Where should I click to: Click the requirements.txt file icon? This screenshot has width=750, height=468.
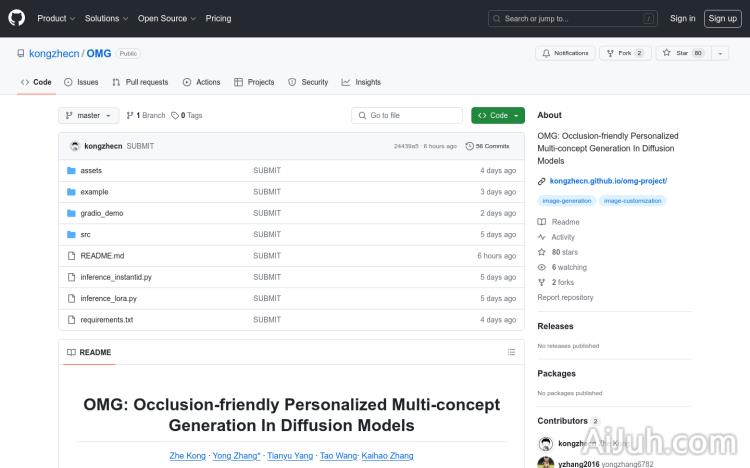(71, 320)
